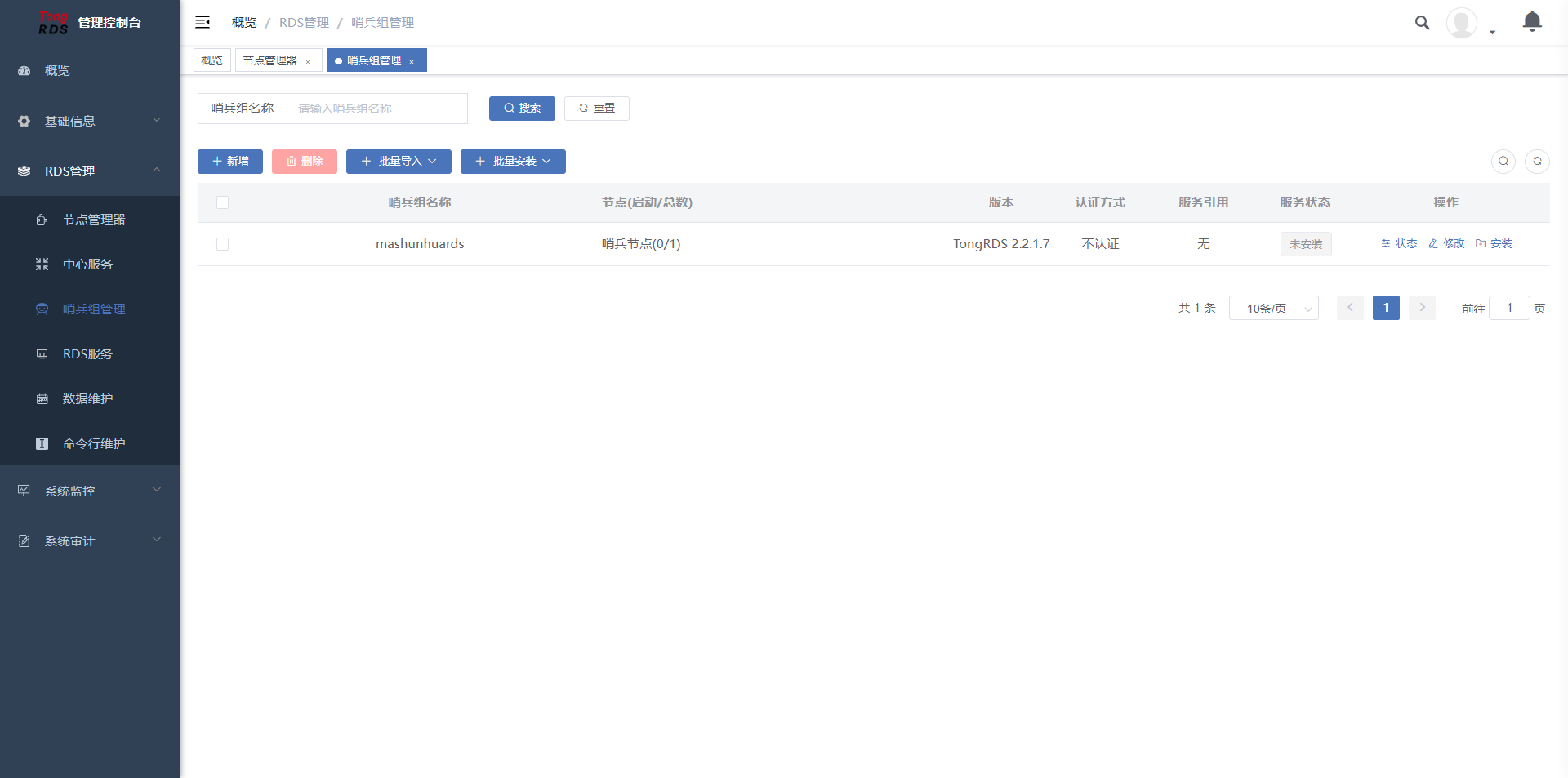Viewport: 1568px width, 778px height.
Task: Click the 数据维护 sidebar icon
Action: click(42, 399)
